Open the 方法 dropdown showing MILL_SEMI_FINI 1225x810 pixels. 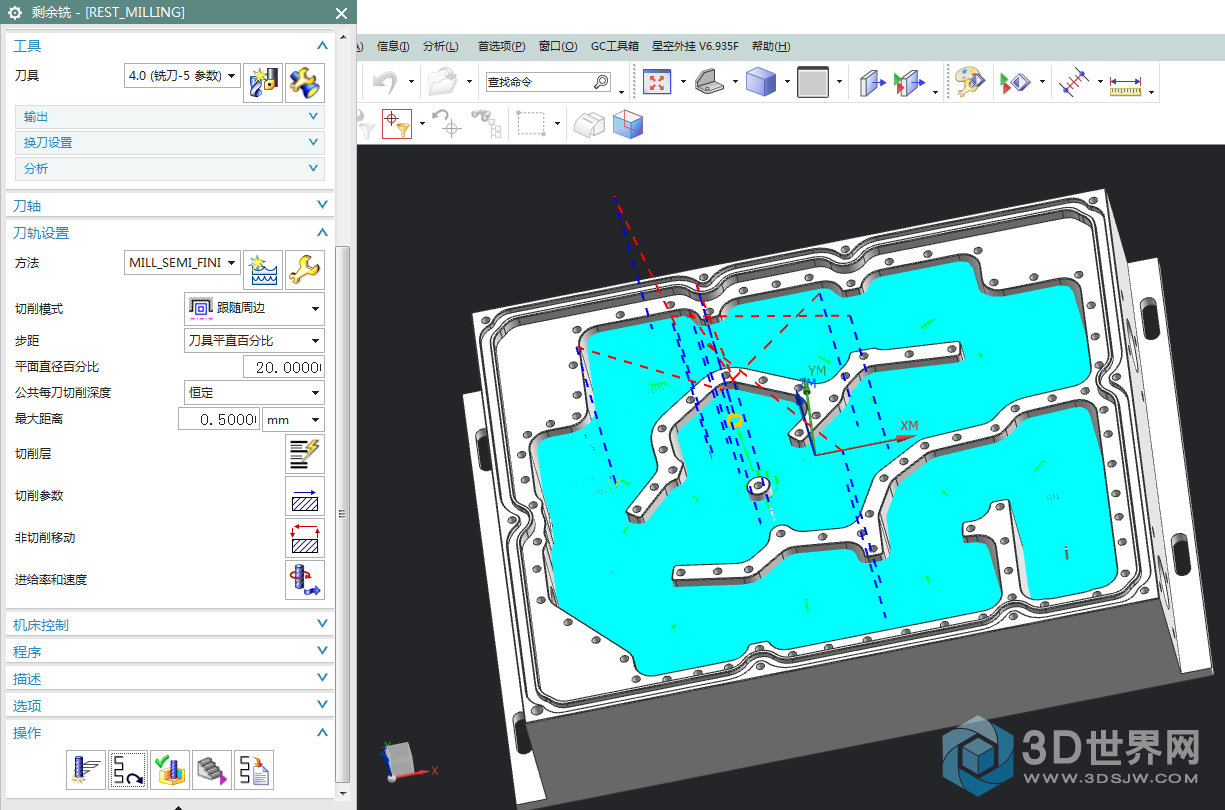182,263
